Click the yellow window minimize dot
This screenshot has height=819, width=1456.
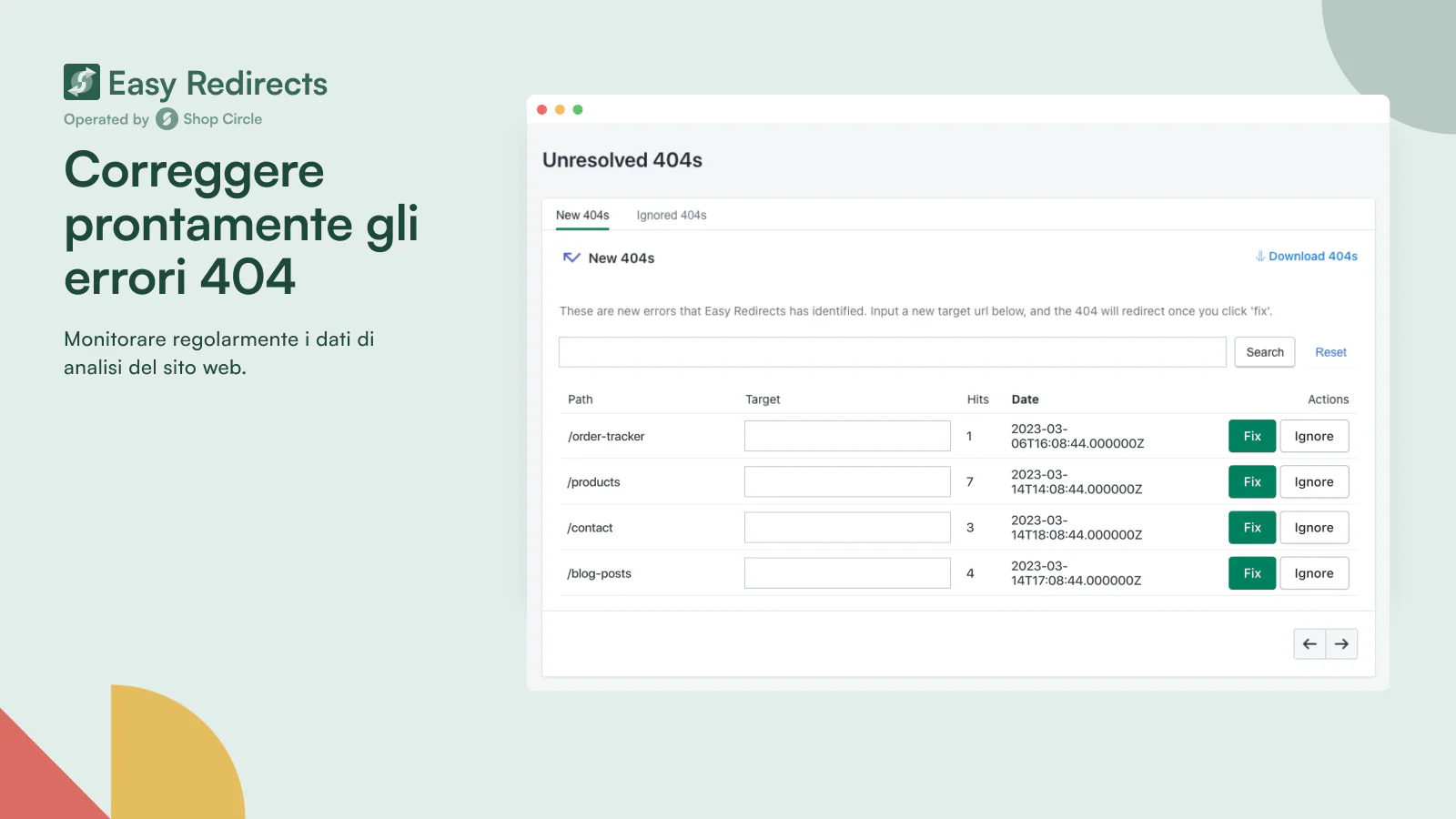click(x=560, y=110)
